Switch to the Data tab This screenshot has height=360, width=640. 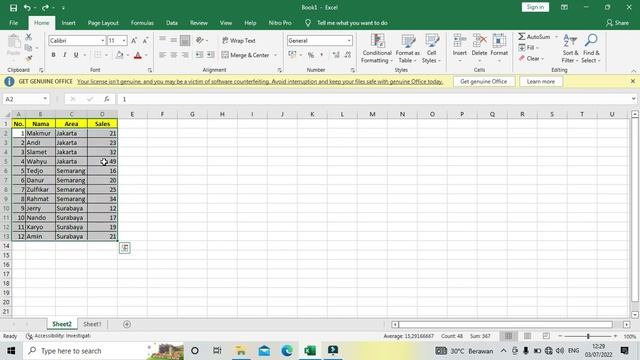(172, 23)
